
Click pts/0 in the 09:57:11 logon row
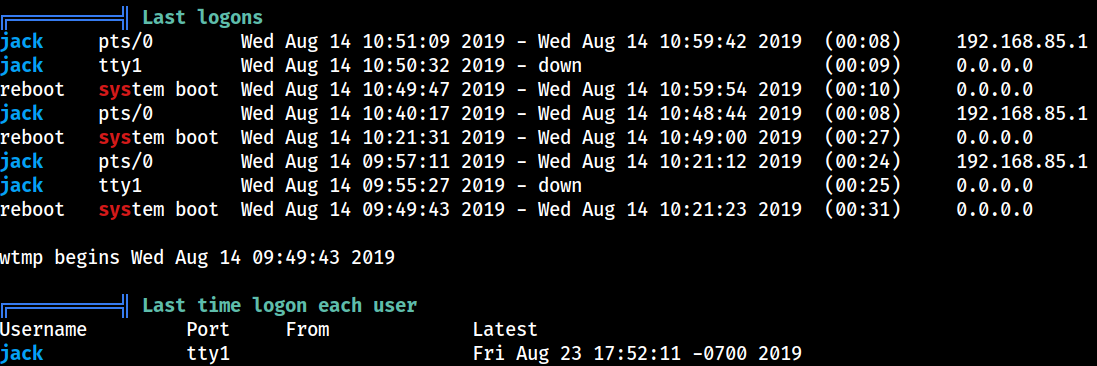[x=126, y=162]
